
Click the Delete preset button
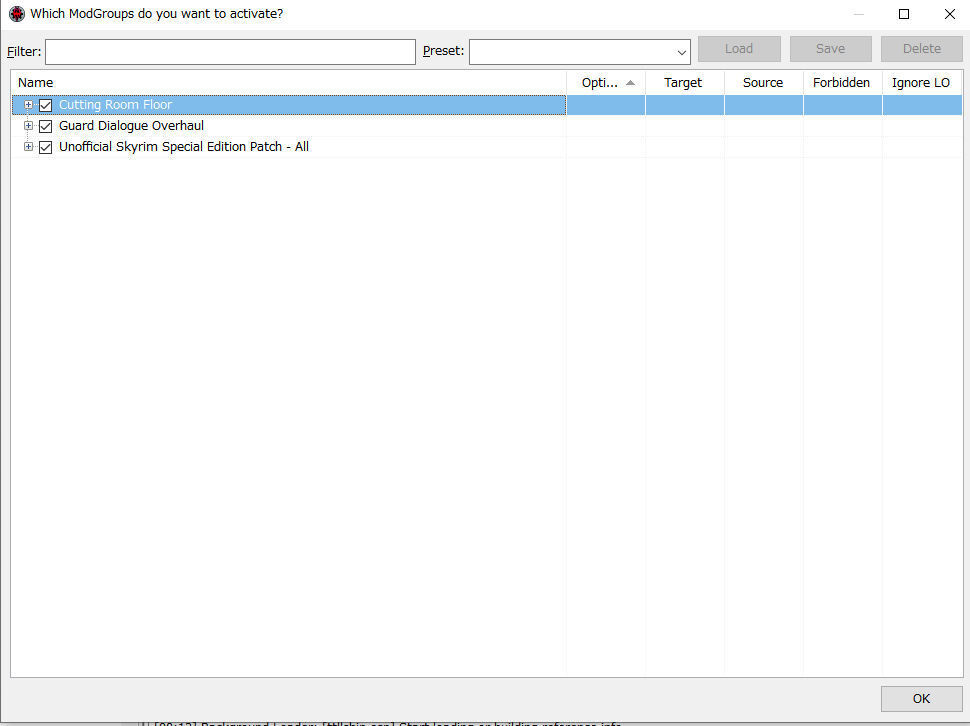point(921,49)
